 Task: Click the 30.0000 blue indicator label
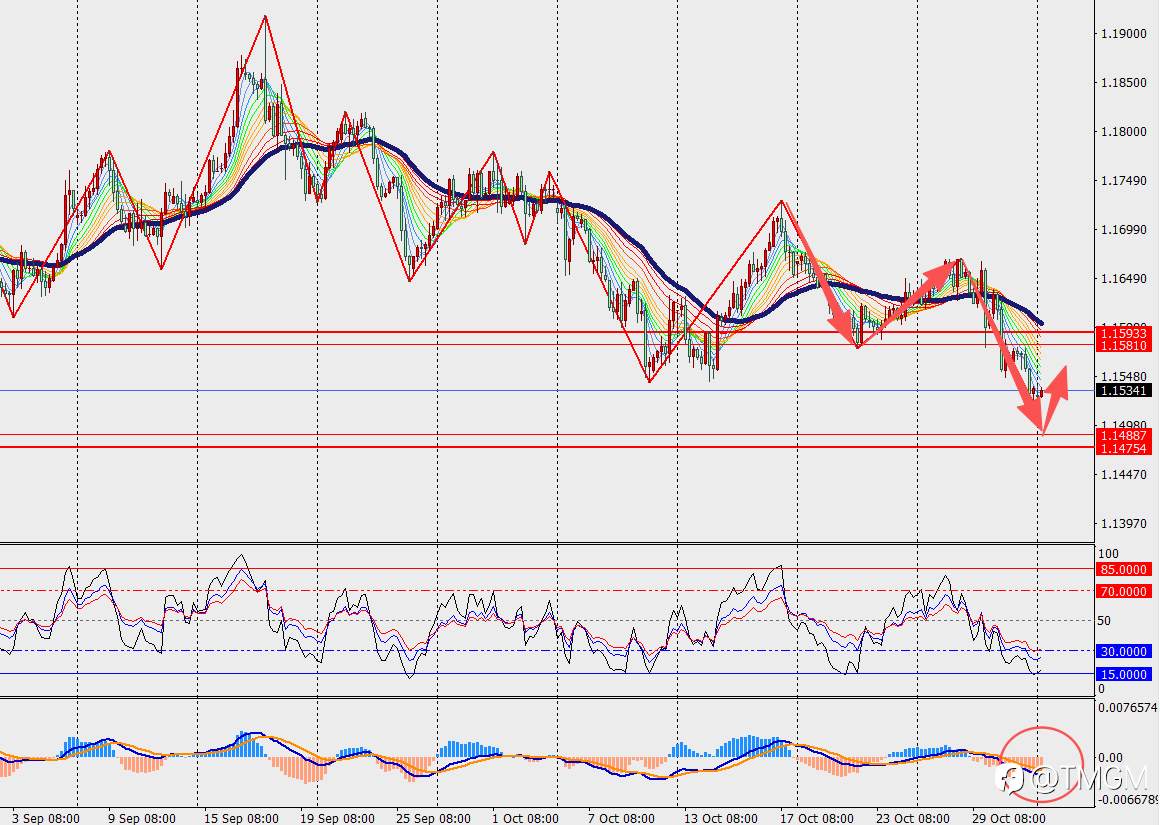point(1124,651)
